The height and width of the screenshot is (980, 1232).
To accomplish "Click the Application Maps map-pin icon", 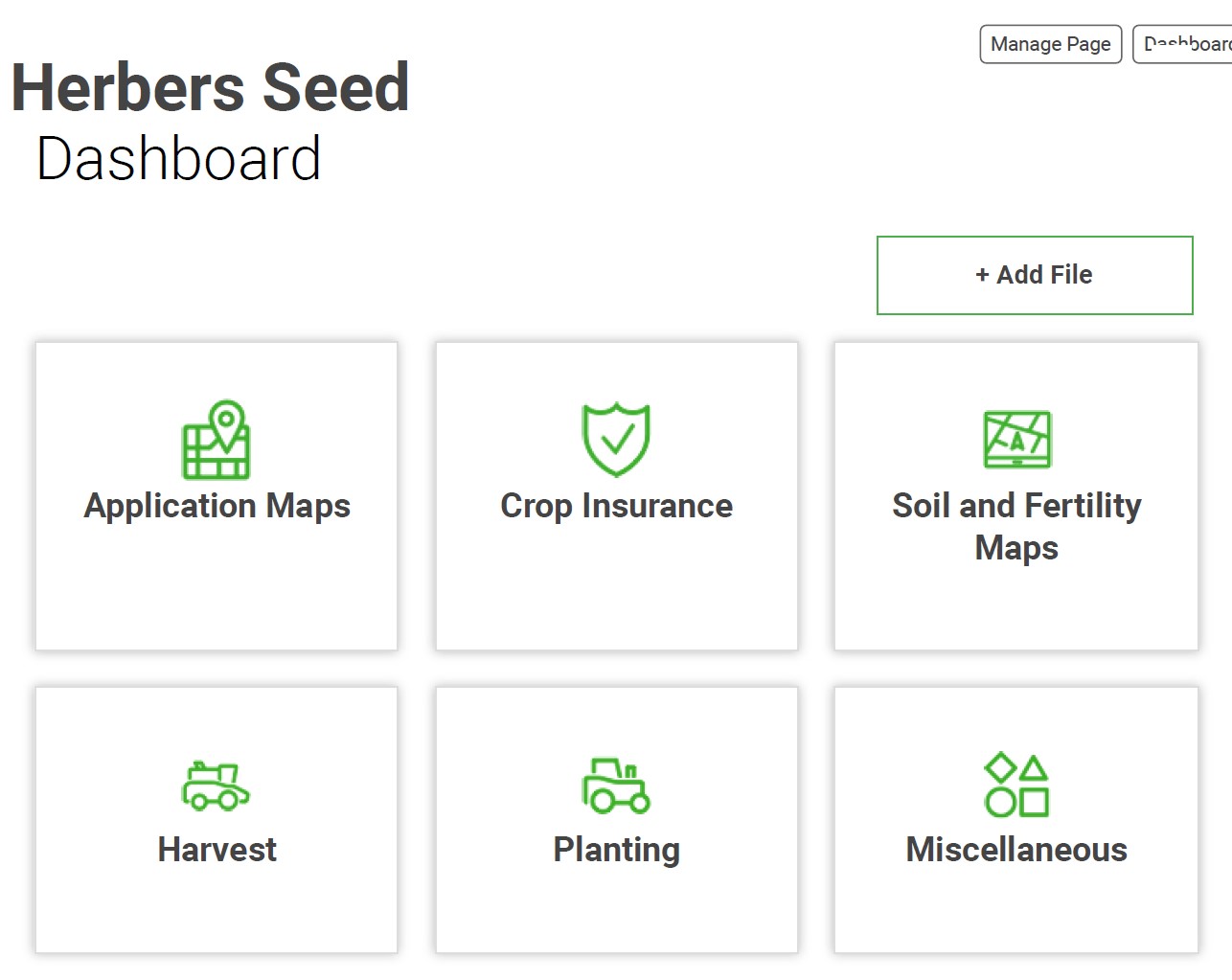I will (217, 440).
